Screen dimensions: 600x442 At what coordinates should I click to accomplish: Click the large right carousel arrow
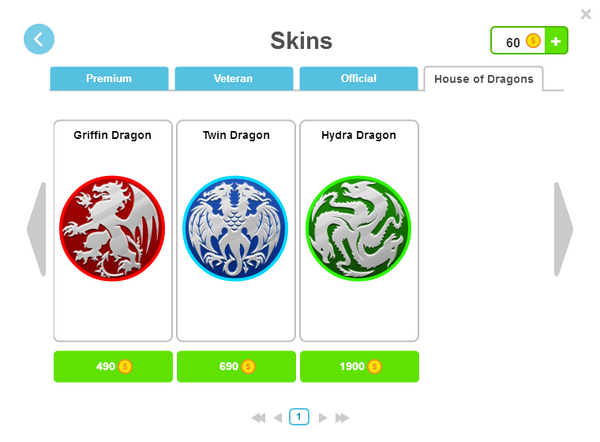click(563, 229)
